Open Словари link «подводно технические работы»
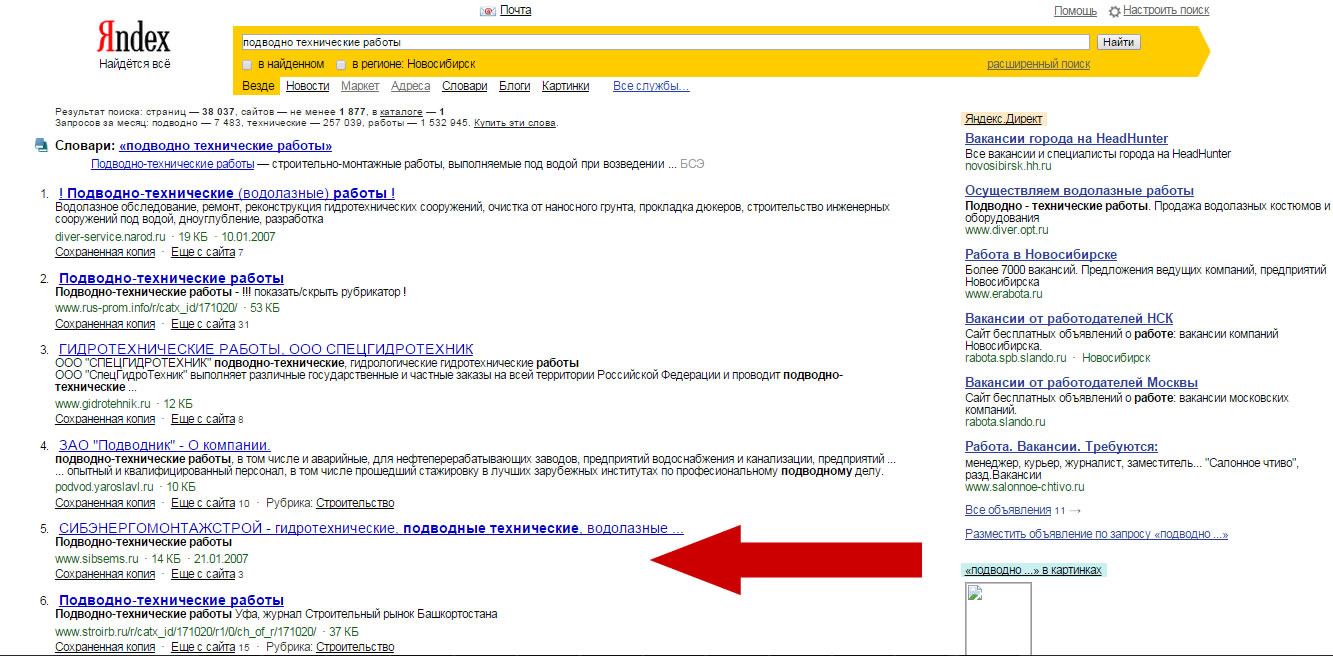The width and height of the screenshot is (1333, 656). [226, 146]
